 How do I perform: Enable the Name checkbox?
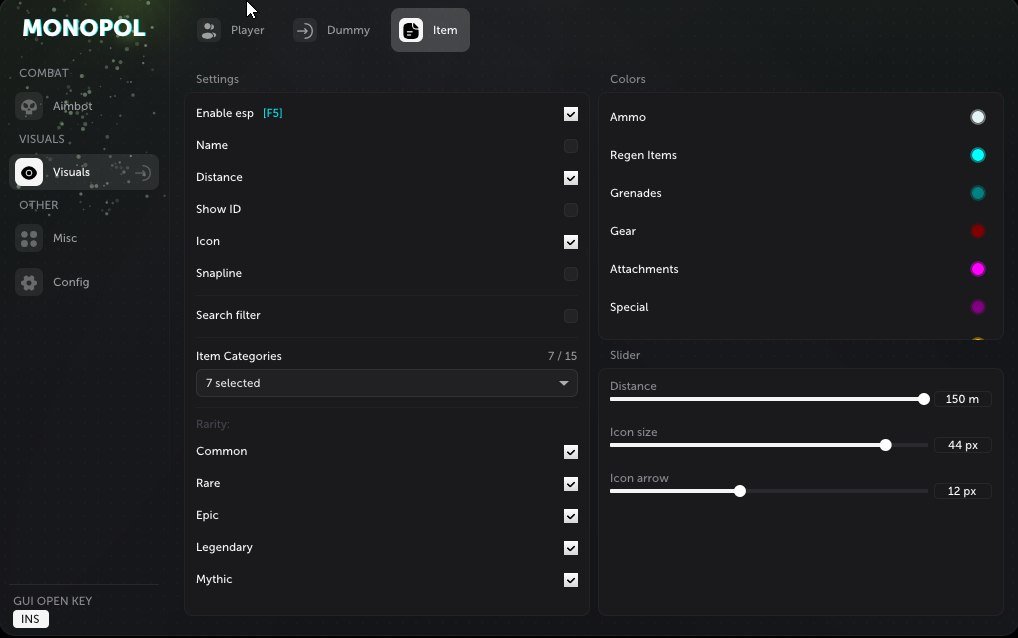(571, 145)
